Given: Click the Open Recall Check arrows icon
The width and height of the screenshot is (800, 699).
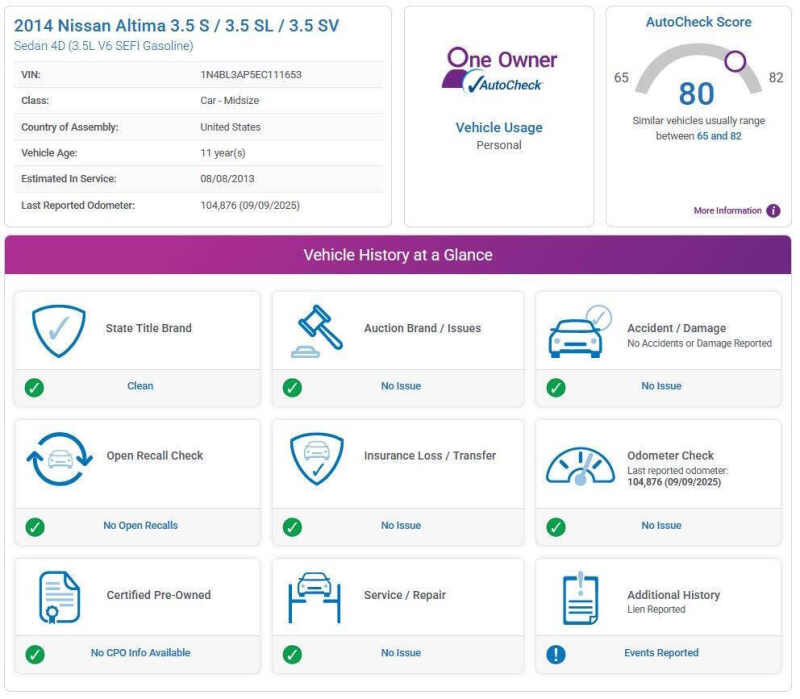Looking at the screenshot, I should 59,459.
